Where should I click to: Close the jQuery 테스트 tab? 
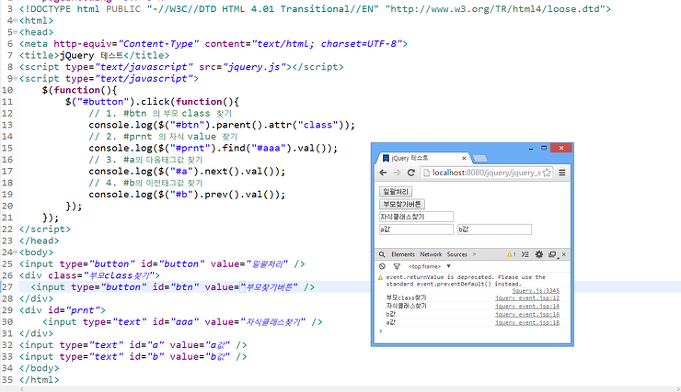[464, 158]
